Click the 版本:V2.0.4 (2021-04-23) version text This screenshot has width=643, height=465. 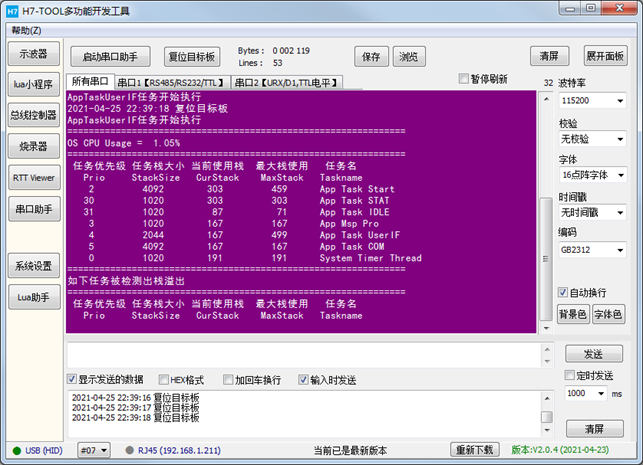[x=560, y=450]
